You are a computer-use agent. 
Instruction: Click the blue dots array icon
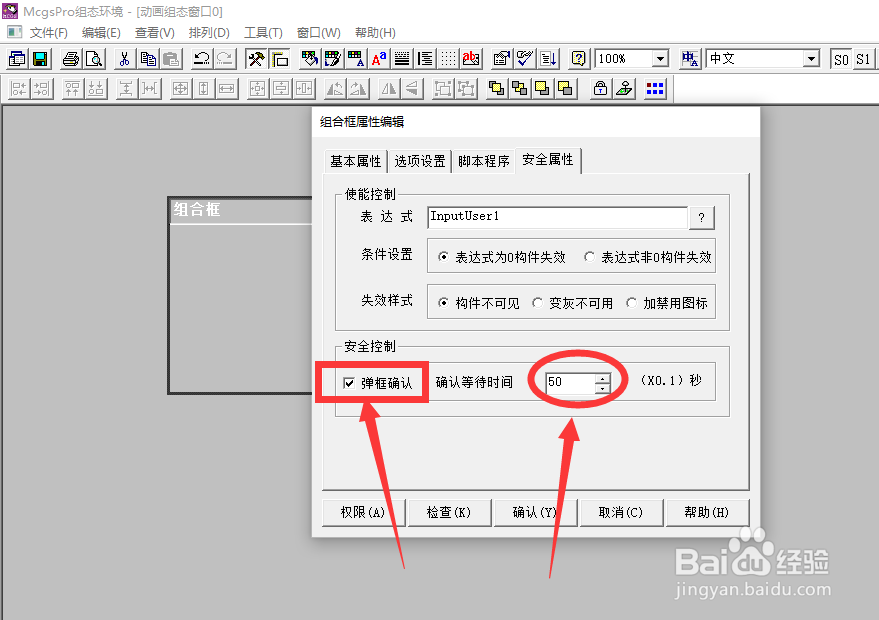(655, 89)
